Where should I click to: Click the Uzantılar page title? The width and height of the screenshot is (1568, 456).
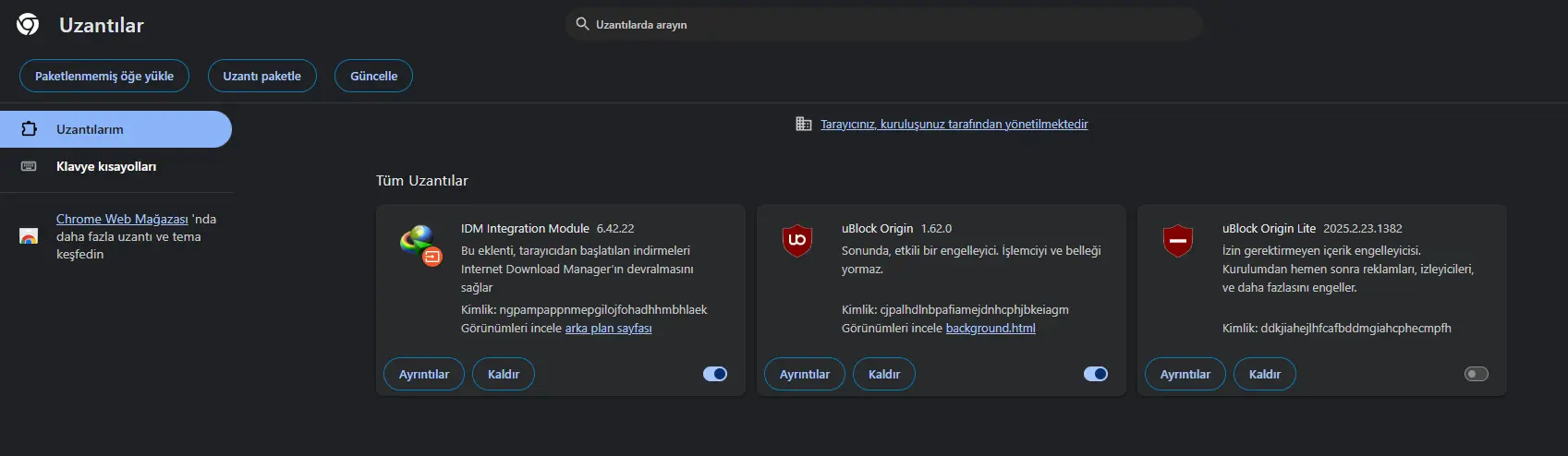click(x=102, y=25)
